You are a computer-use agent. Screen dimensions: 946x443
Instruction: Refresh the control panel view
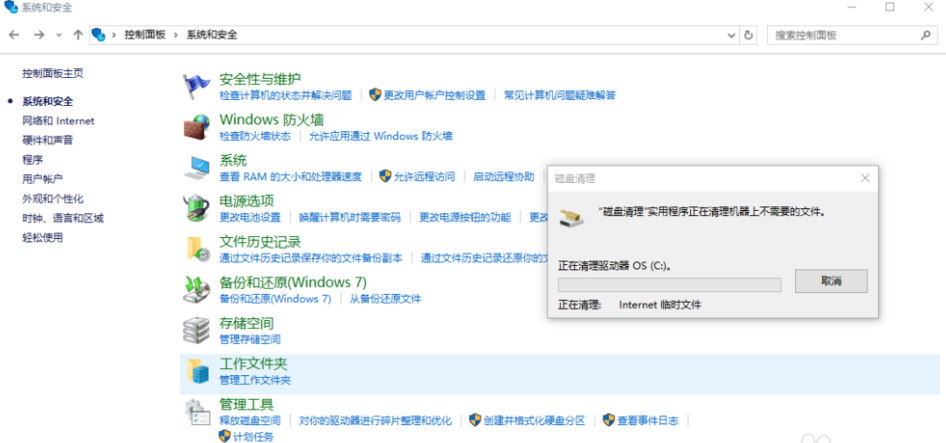[749, 35]
